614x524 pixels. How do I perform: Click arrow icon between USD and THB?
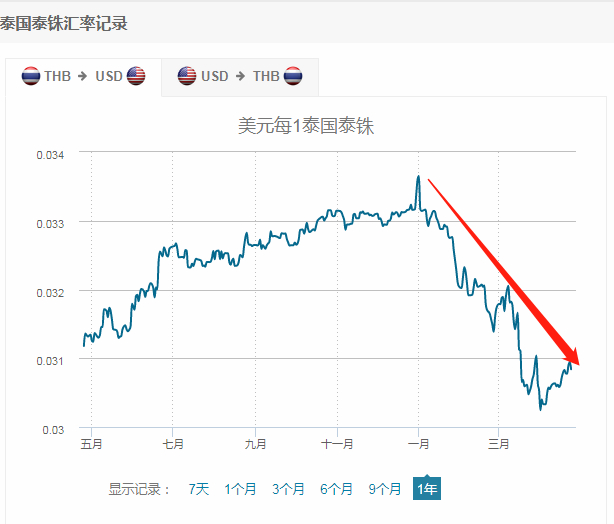click(x=239, y=77)
